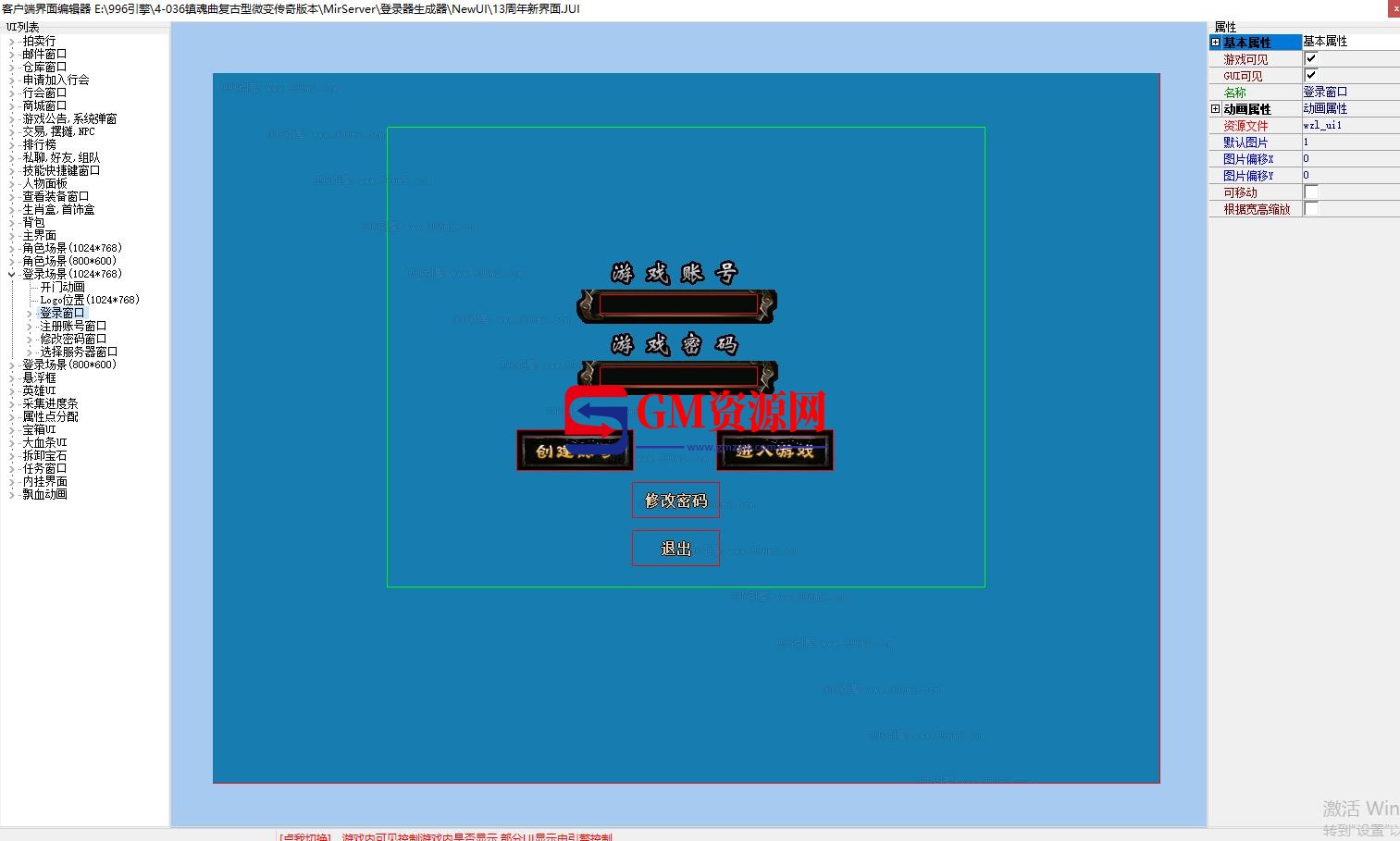Click the 游戏密码 input box on canvas
Viewport: 1400px width, 841px height.
(x=677, y=377)
